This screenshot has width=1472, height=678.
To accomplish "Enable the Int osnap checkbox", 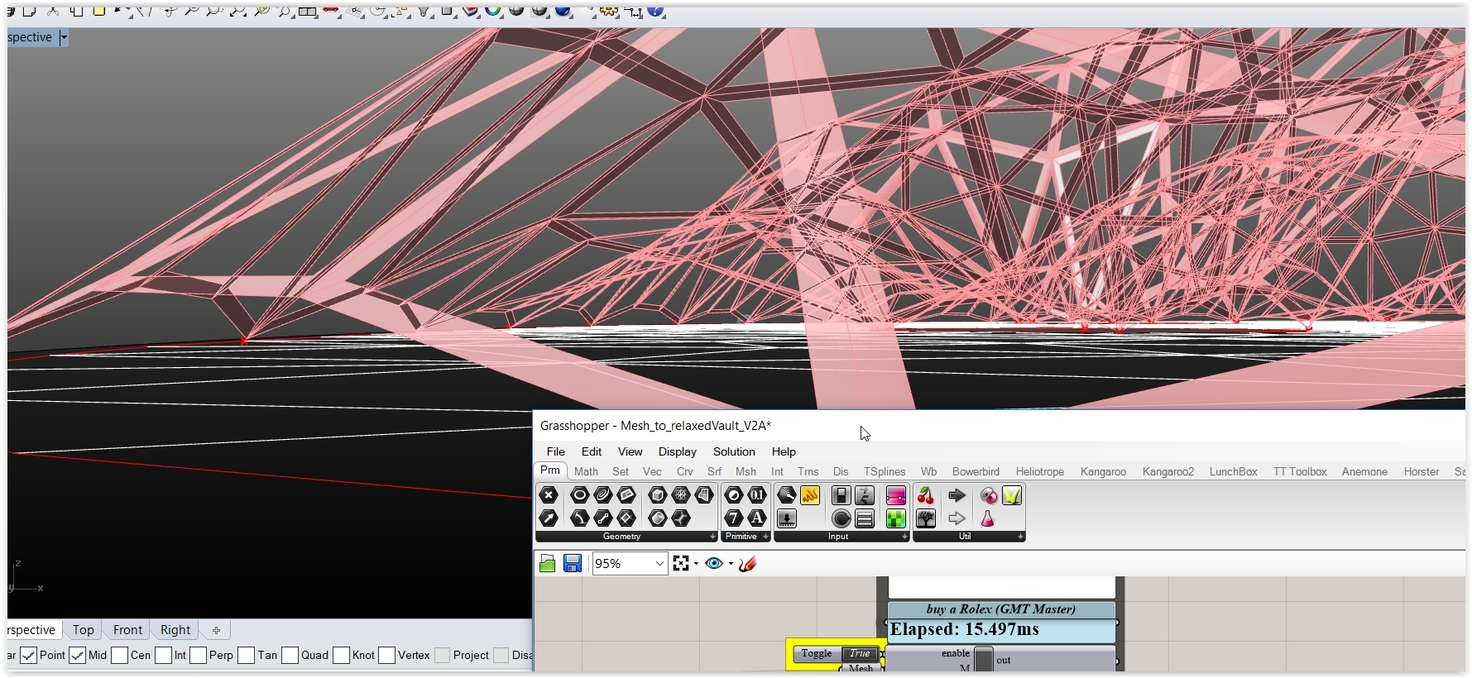I will [x=163, y=656].
